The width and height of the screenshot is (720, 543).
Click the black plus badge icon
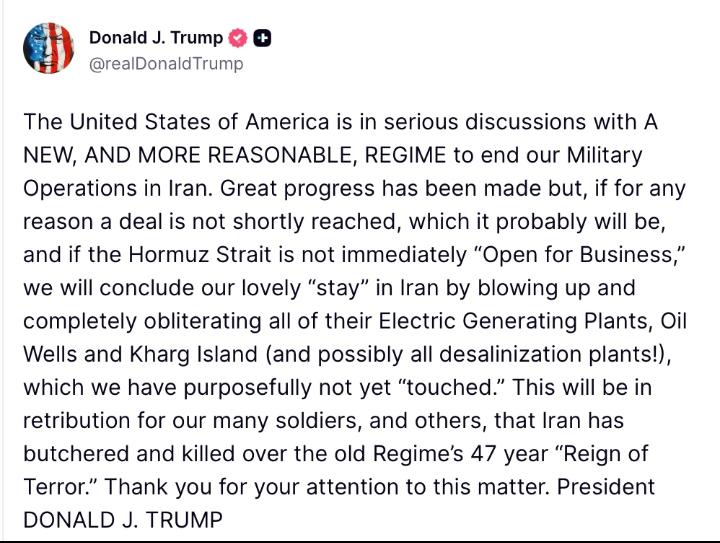(x=262, y=39)
